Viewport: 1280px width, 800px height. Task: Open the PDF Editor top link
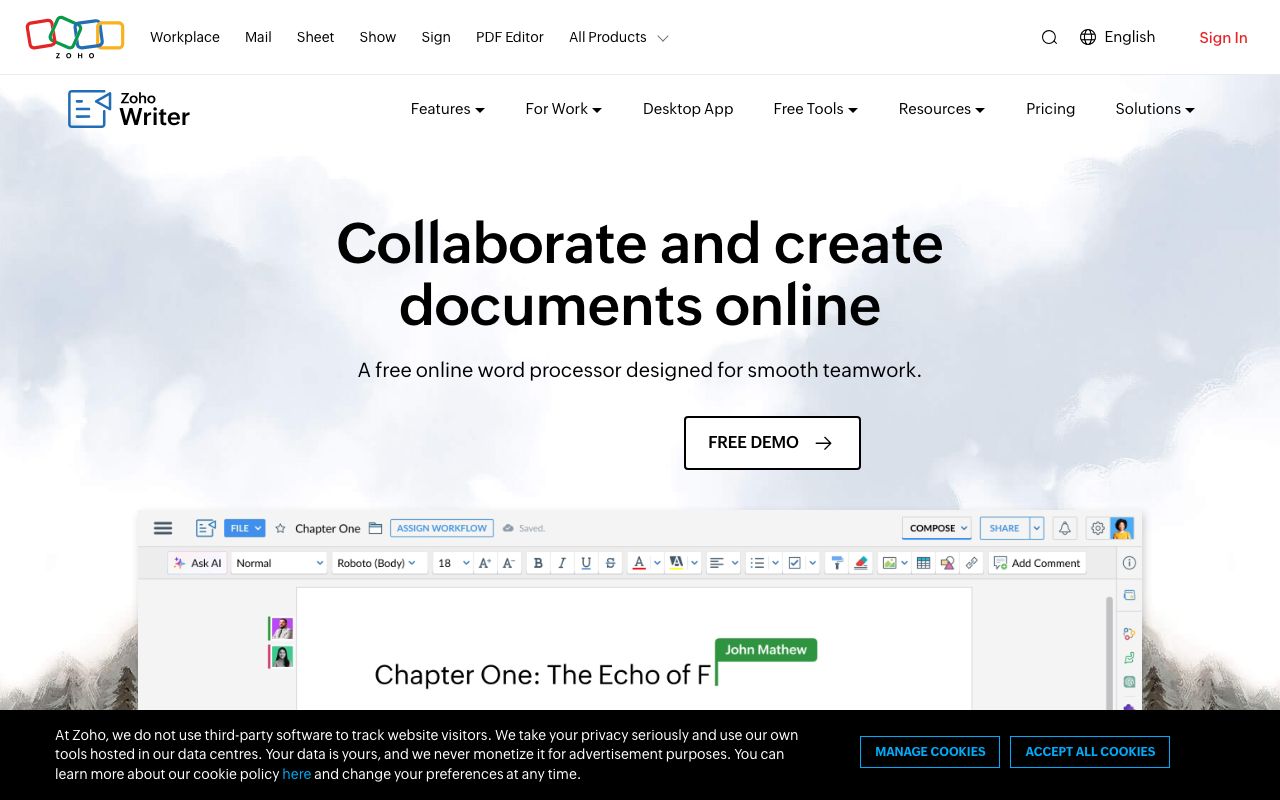[x=510, y=37]
